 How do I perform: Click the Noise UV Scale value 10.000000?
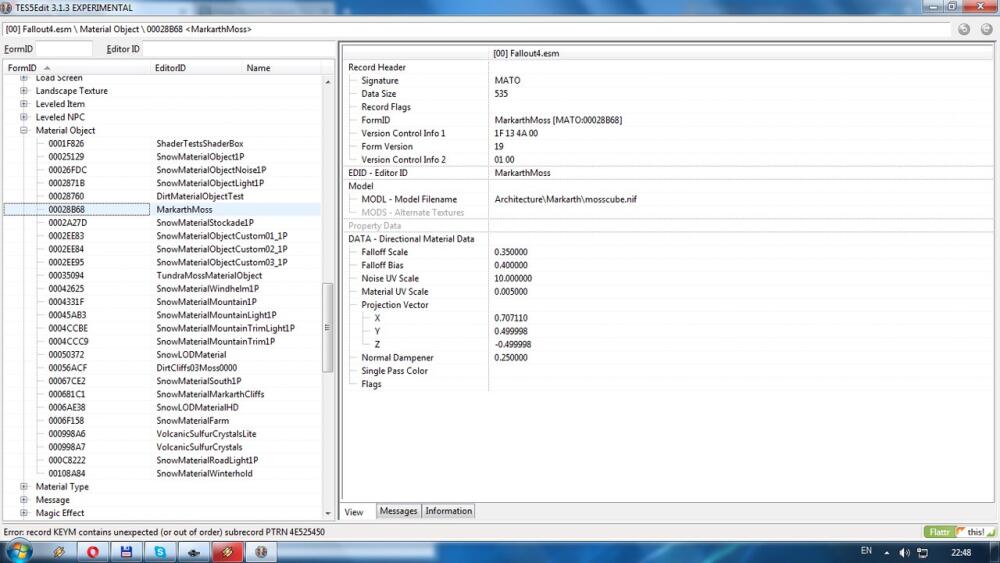[513, 279]
